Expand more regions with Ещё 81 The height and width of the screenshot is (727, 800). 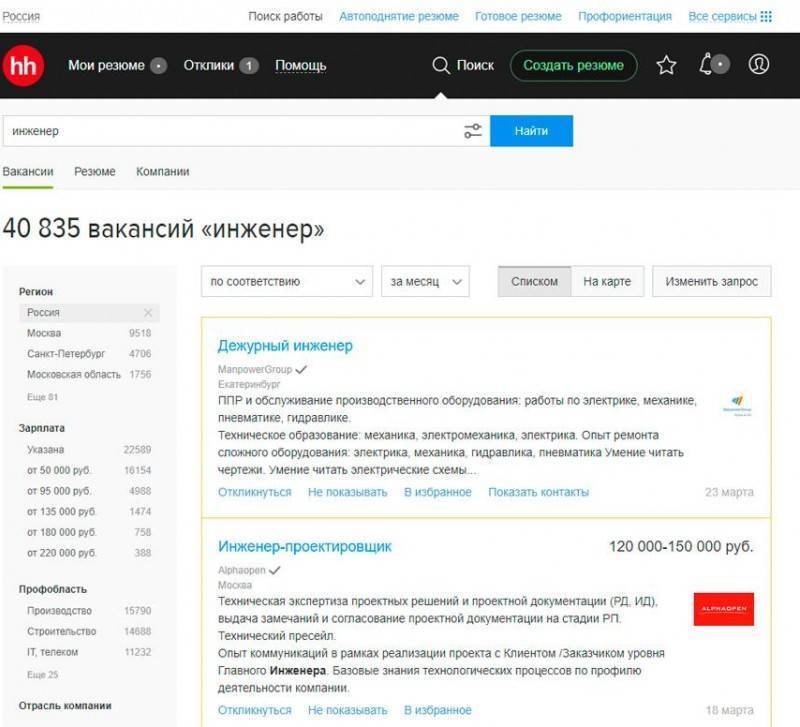42,397
